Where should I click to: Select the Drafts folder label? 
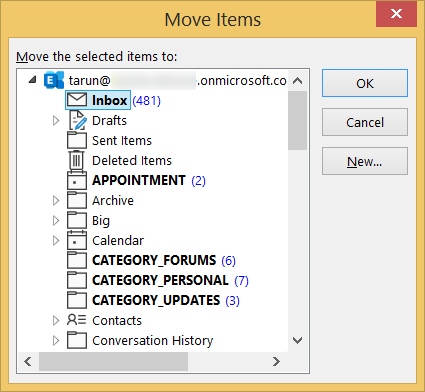(109, 120)
